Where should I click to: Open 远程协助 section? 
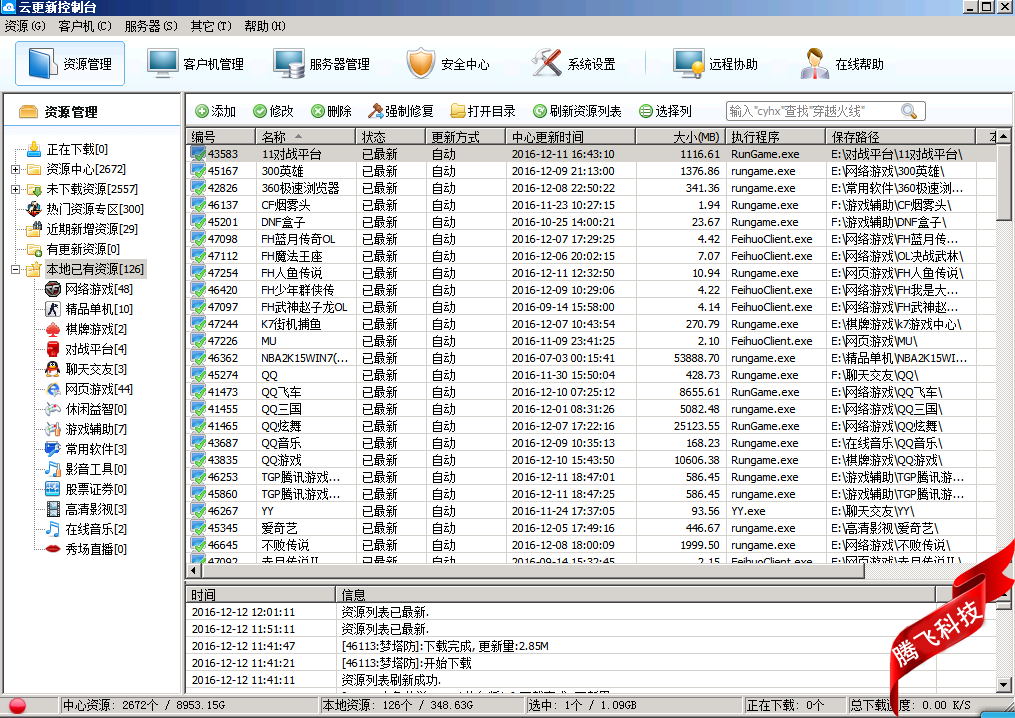[x=715, y=63]
